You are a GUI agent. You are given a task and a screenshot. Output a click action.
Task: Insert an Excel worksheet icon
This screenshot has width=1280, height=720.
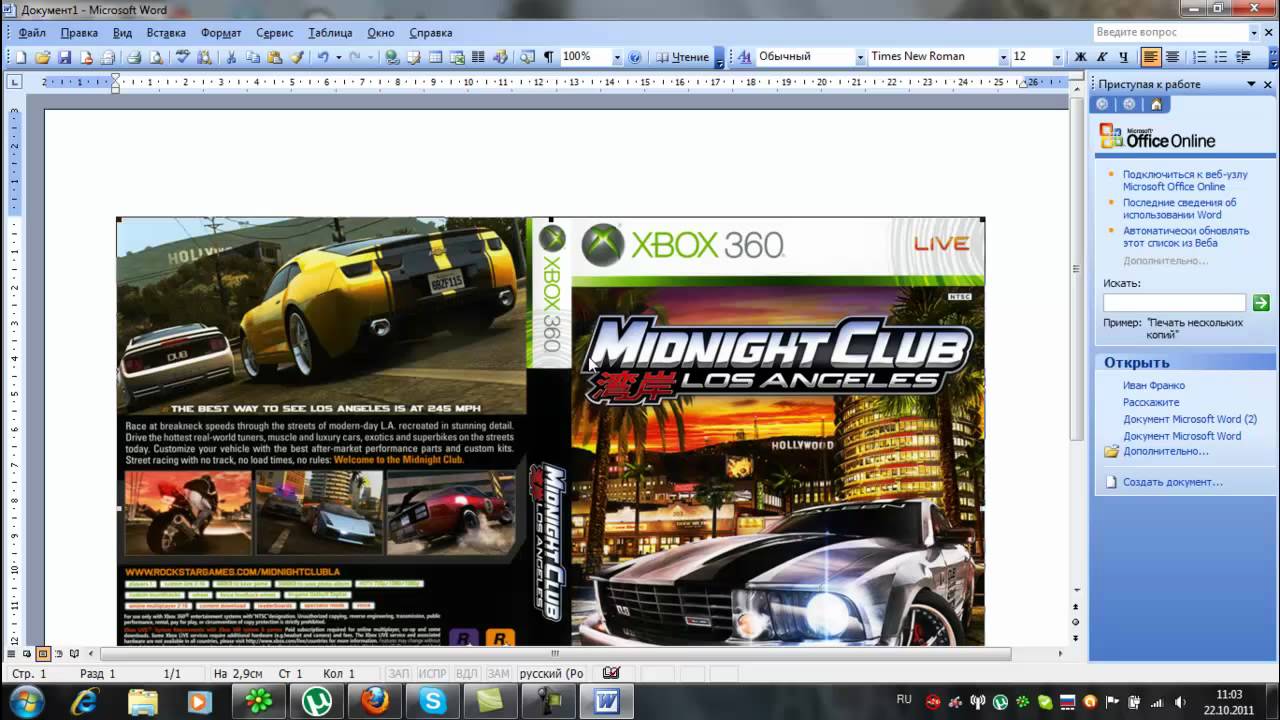pyautogui.click(x=458, y=57)
